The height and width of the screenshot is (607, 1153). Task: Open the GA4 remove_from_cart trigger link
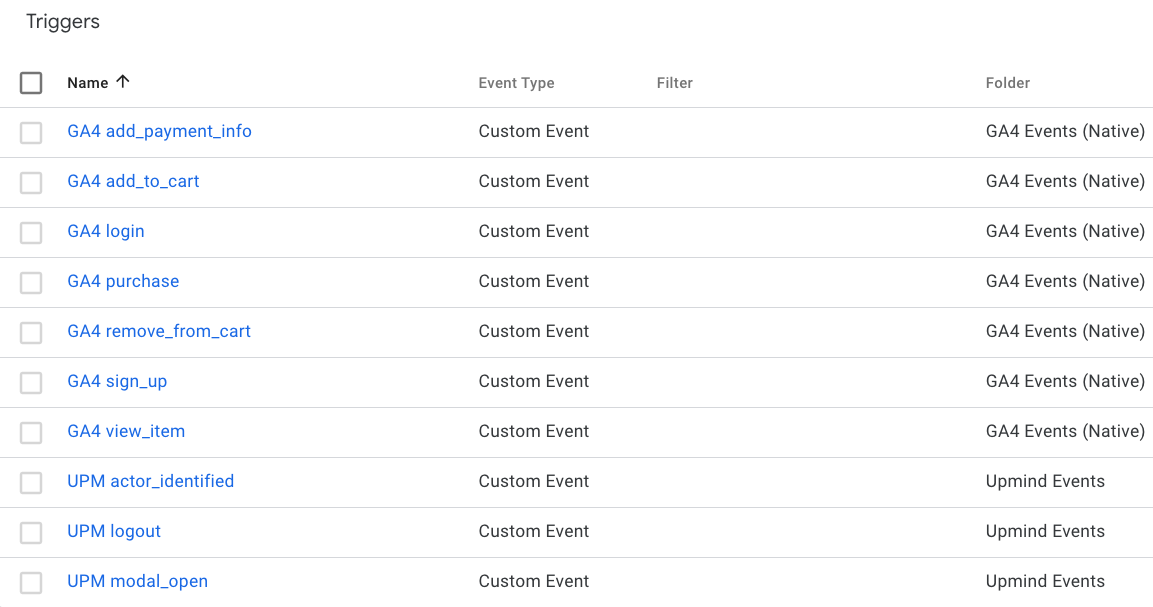(159, 331)
